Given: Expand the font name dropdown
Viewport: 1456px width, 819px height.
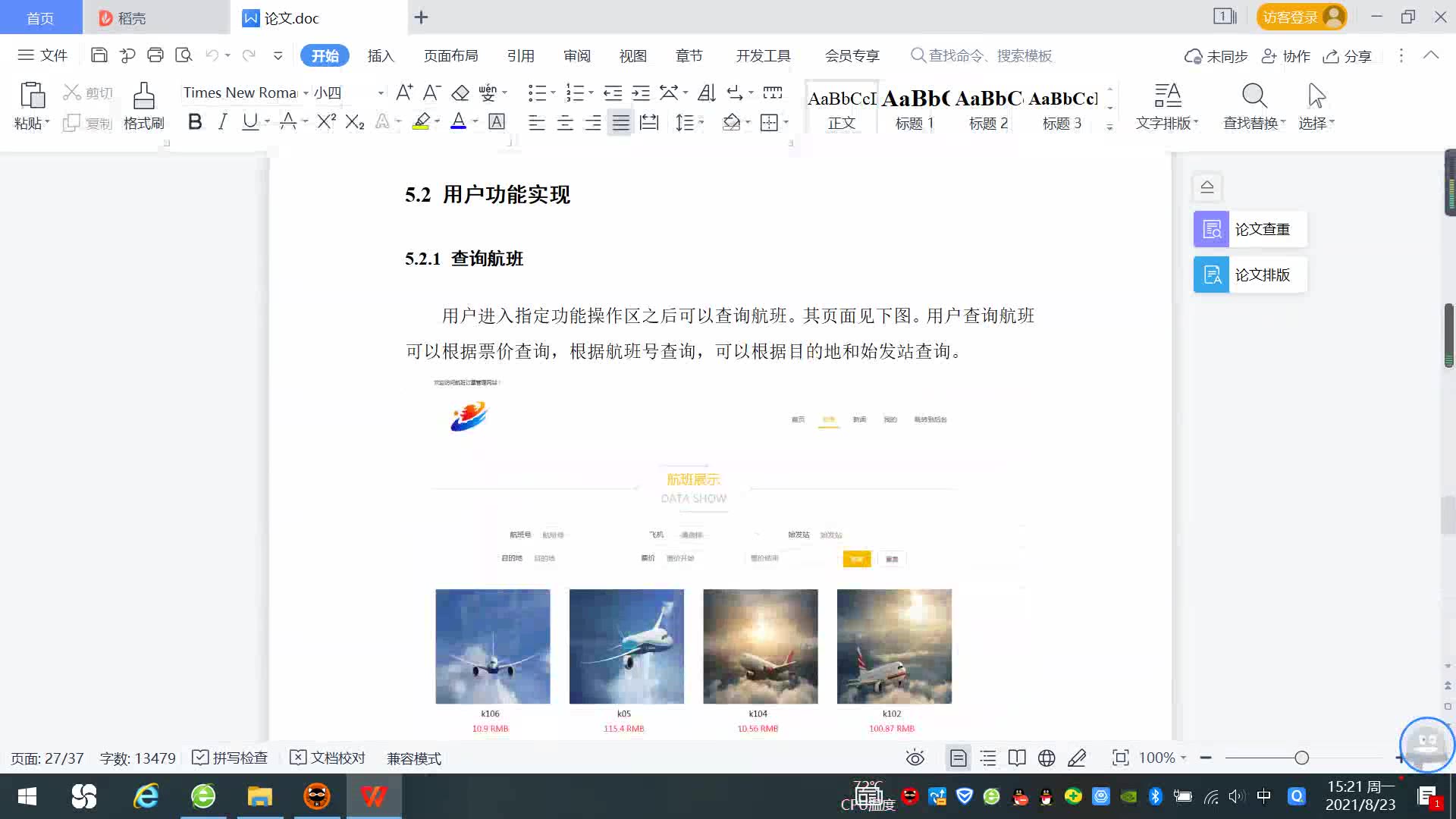Looking at the screenshot, I should 306,93.
